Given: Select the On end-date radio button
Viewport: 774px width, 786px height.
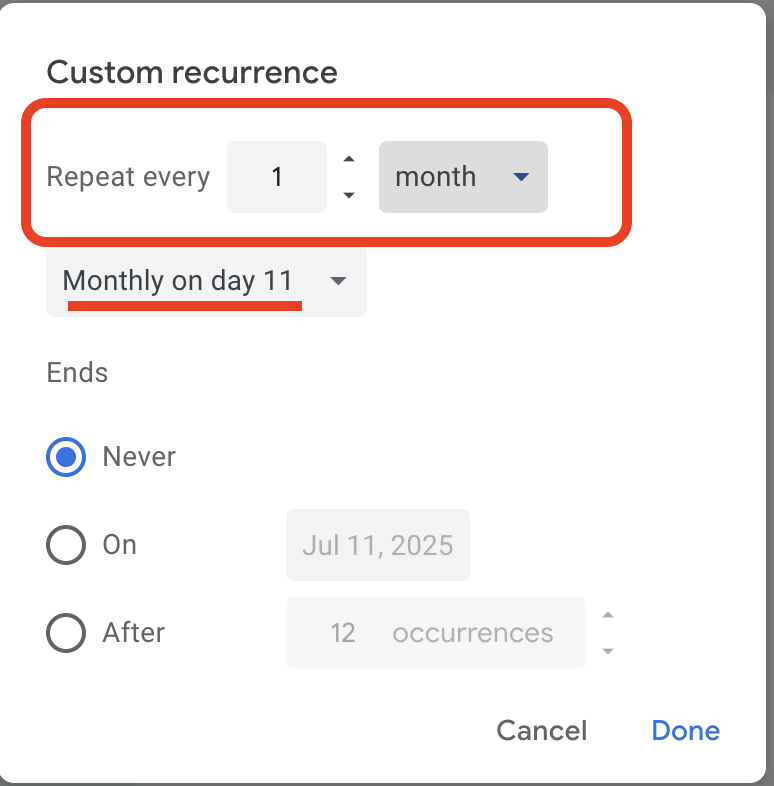Looking at the screenshot, I should (66, 545).
